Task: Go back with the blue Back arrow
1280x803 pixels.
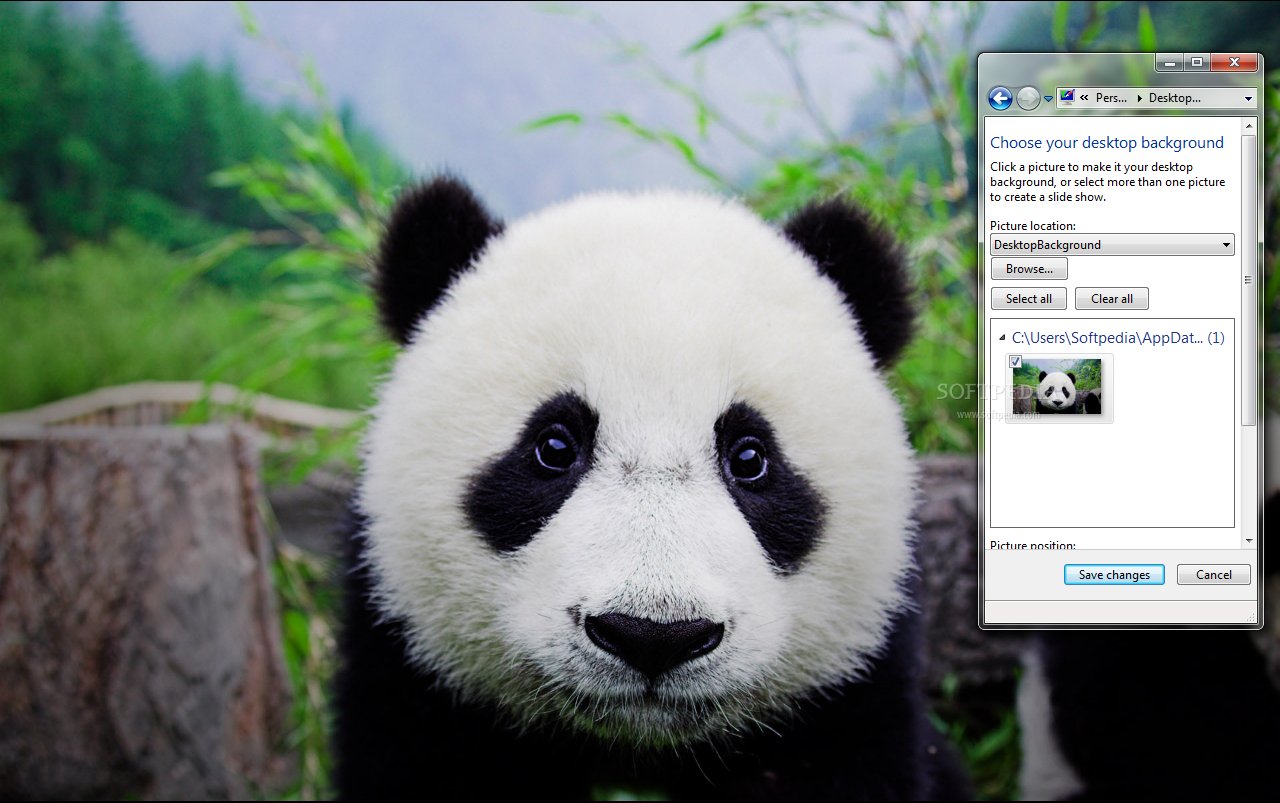Action: click(x=1000, y=98)
